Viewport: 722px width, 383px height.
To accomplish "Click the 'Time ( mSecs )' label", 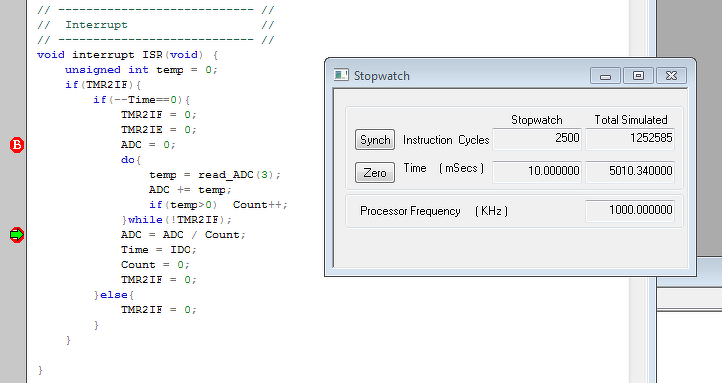I will [444, 168].
